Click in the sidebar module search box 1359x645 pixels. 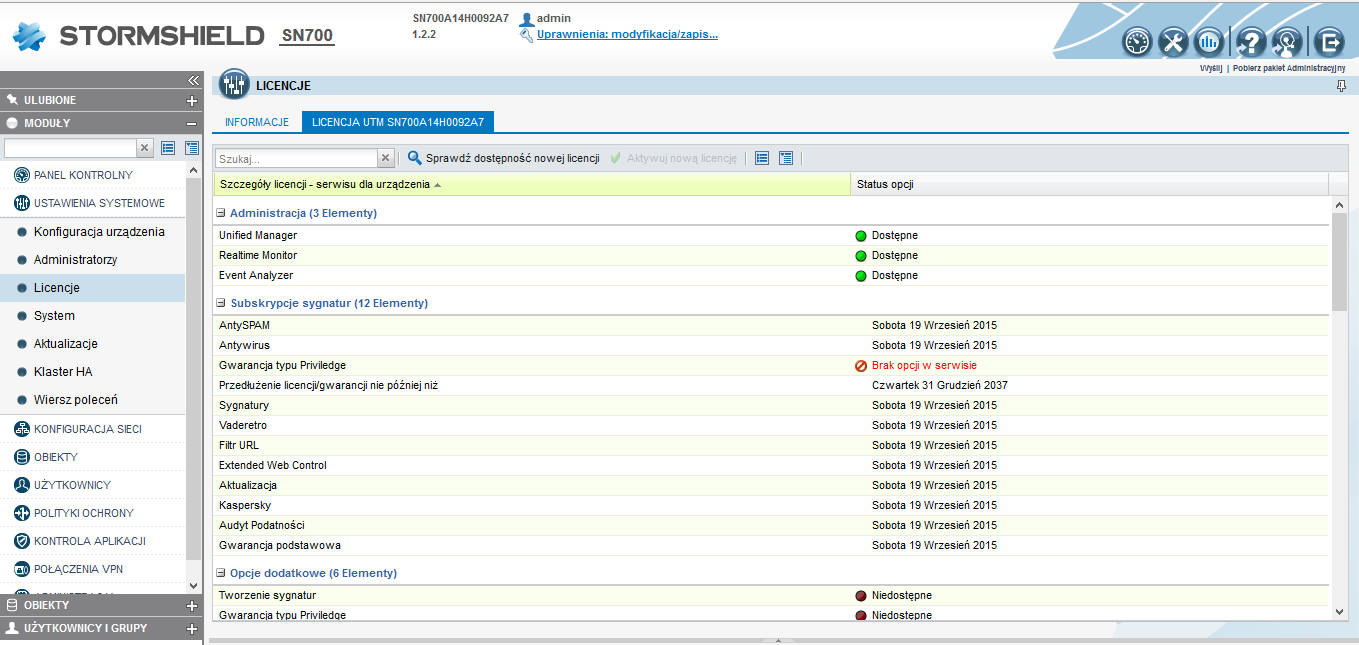(70, 148)
